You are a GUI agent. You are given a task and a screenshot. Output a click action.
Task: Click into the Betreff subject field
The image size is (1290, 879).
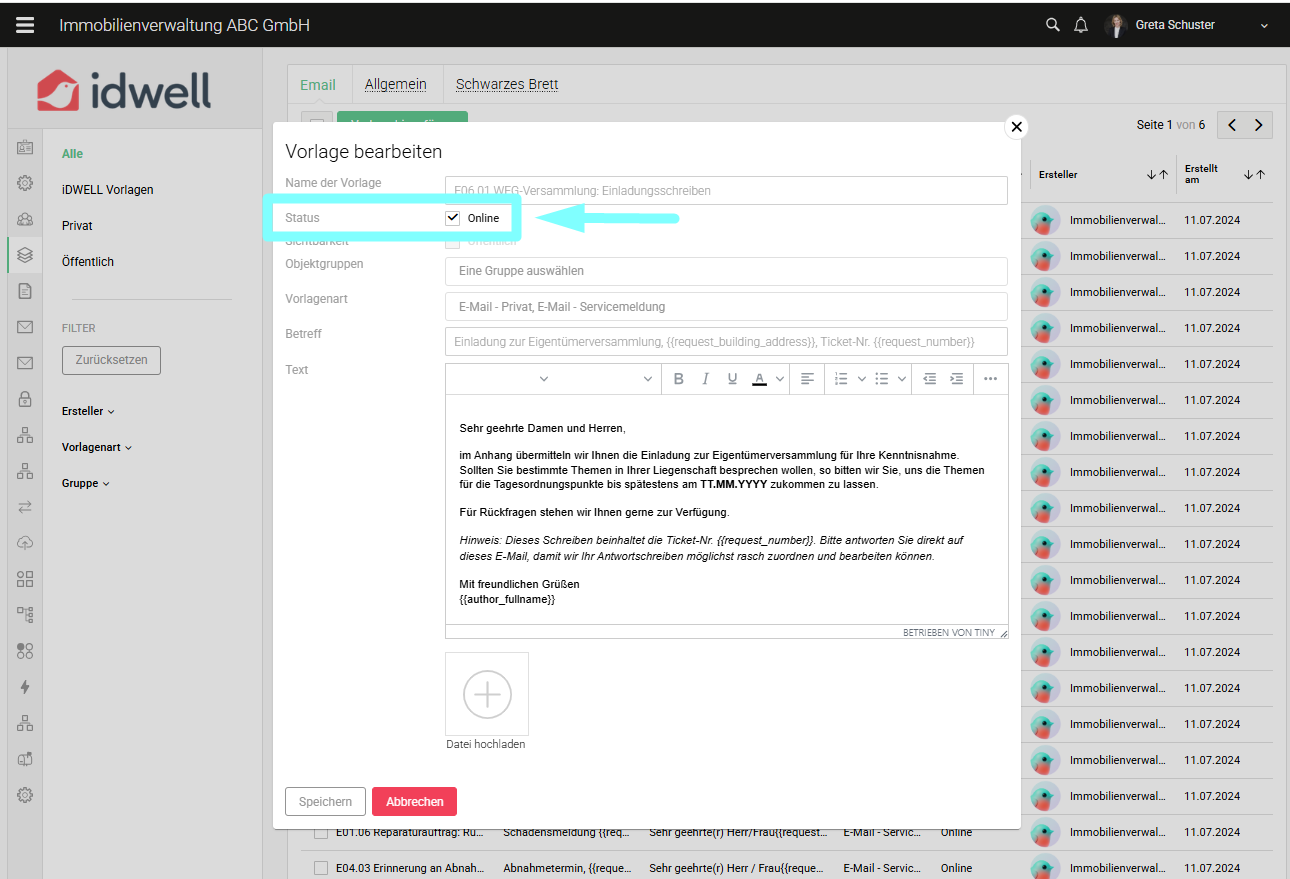pos(725,342)
